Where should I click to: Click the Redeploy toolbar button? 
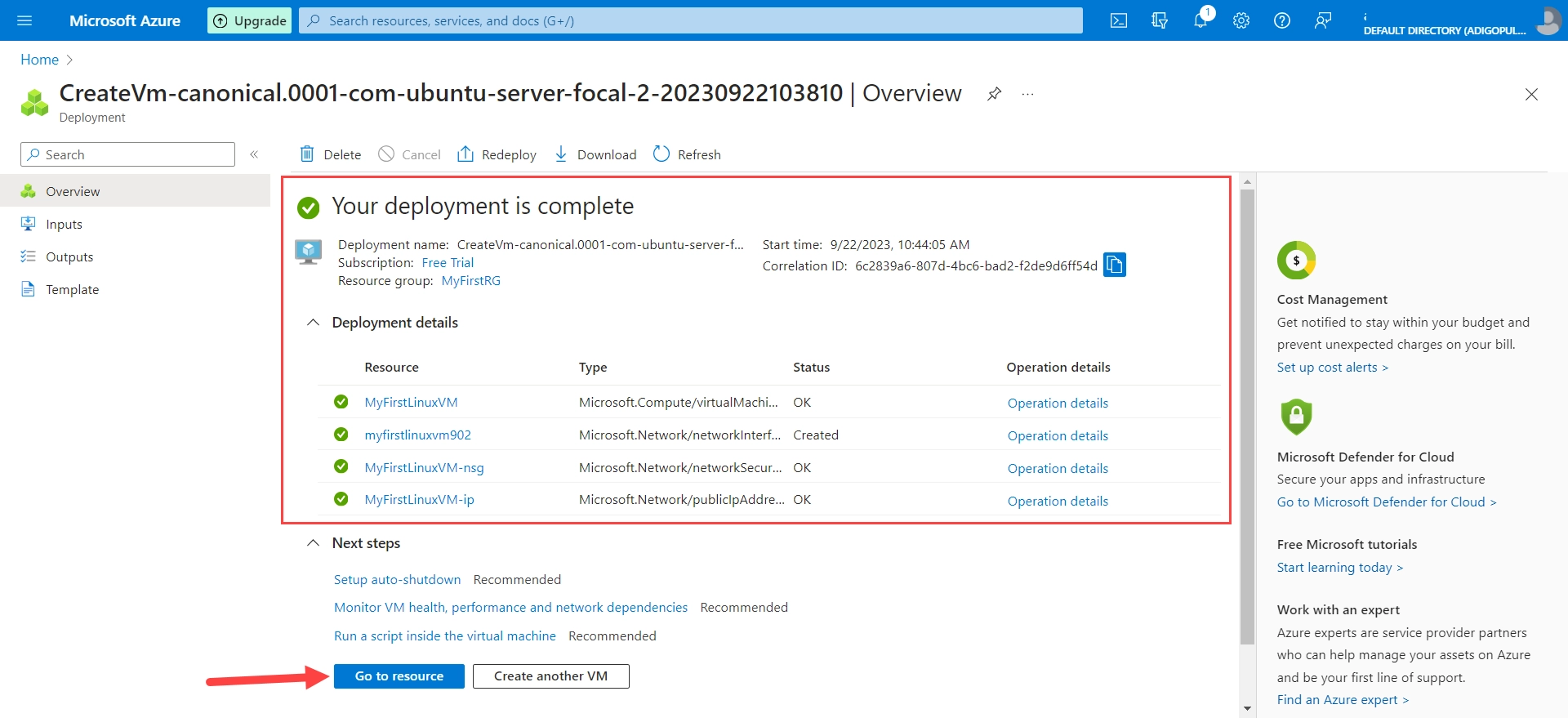click(x=497, y=154)
